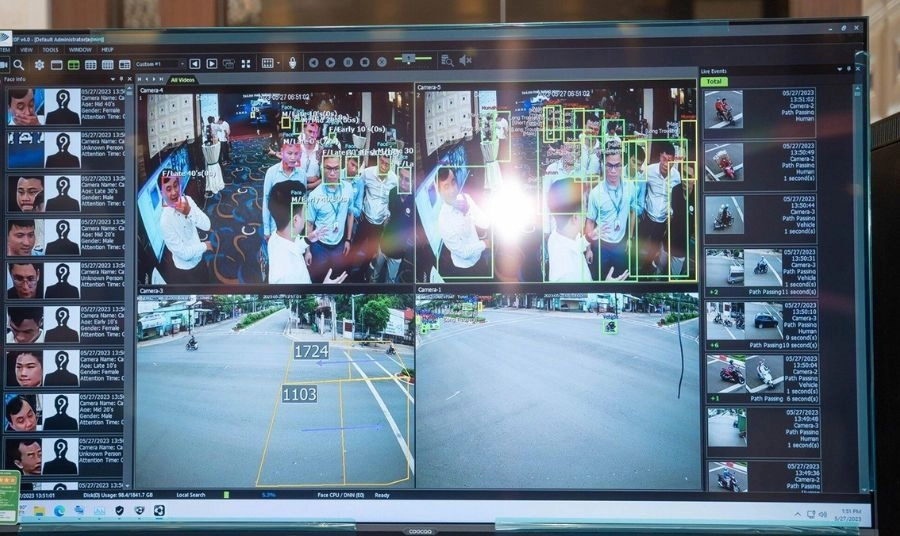The height and width of the screenshot is (536, 900).
Task: Open the 13:50:04 Camera-2 Vehicle event
Action: click(762, 378)
